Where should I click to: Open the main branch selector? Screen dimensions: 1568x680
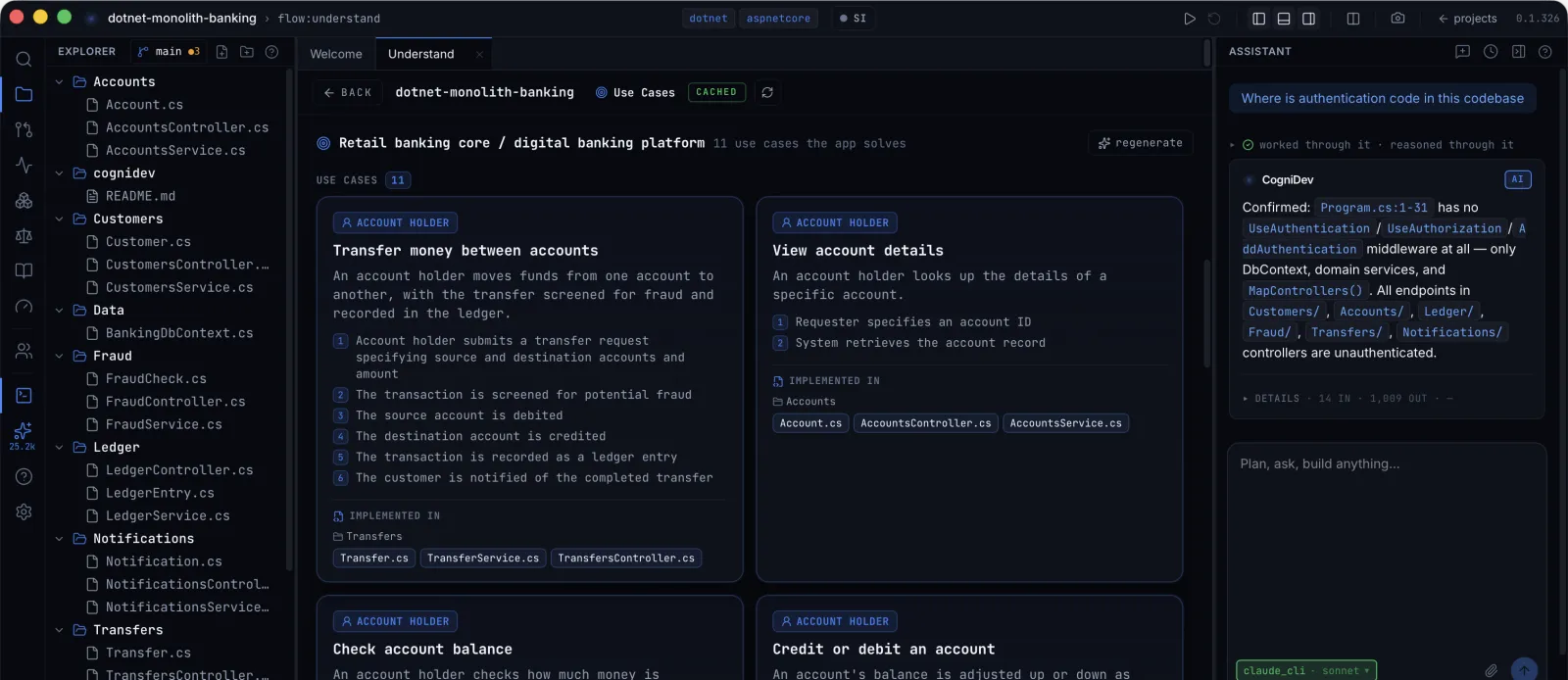click(x=169, y=52)
